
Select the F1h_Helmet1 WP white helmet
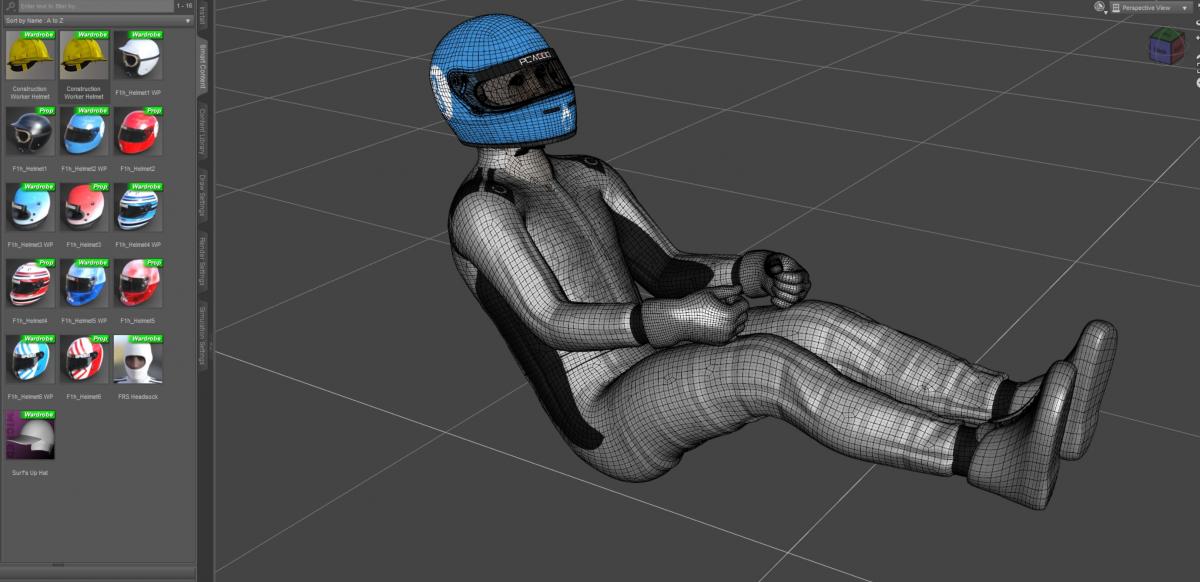(138, 57)
